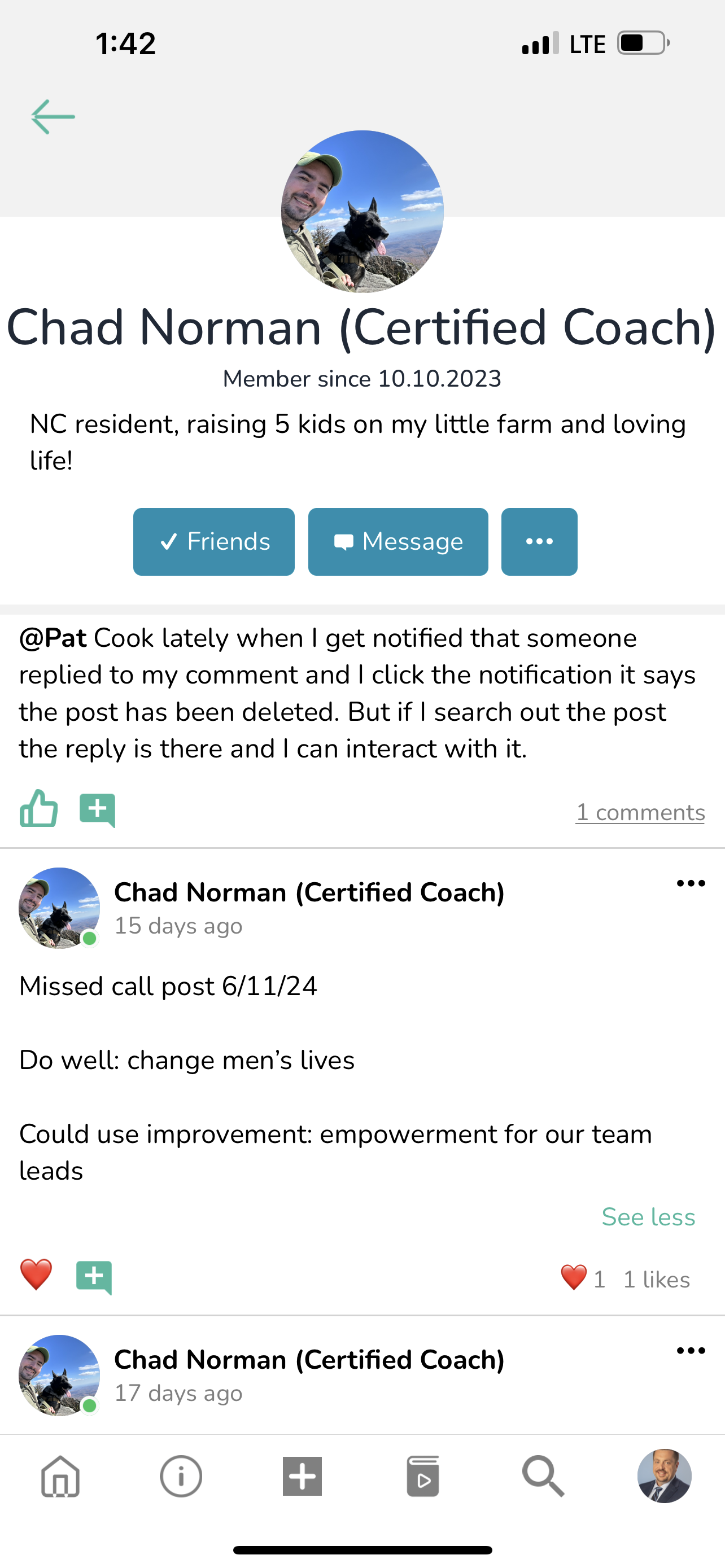Open options menu for 17 days ago post
The width and height of the screenshot is (725, 1568).
coord(691,1351)
